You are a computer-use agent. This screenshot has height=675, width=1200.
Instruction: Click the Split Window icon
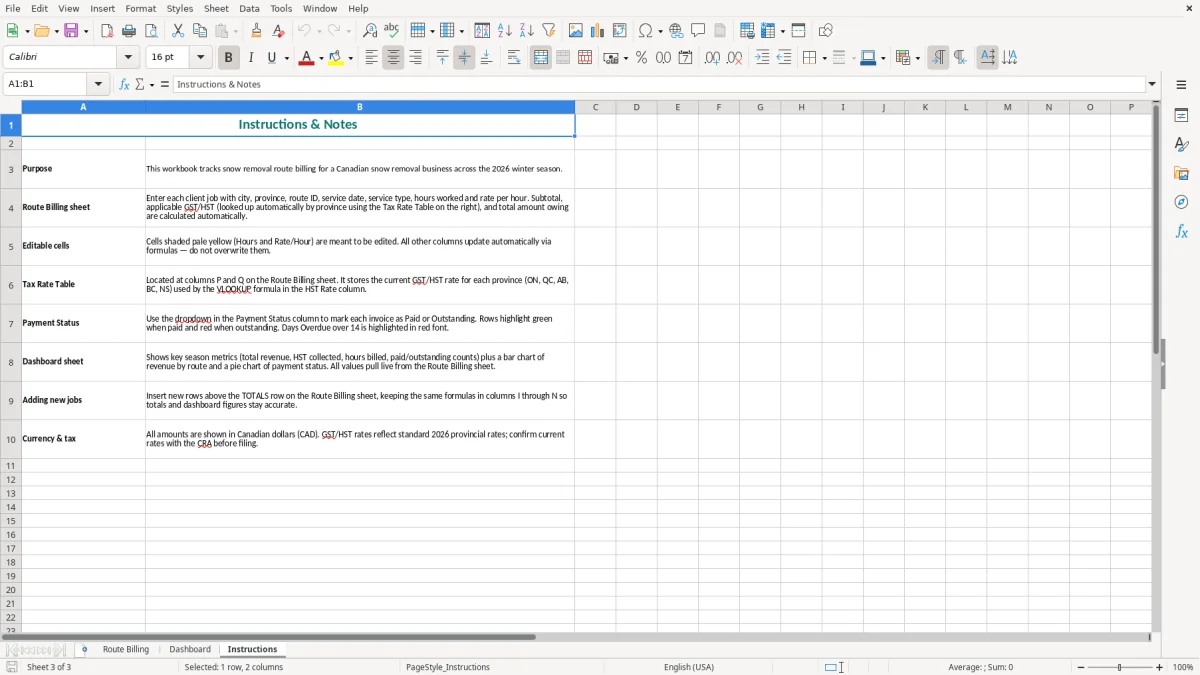tap(798, 31)
